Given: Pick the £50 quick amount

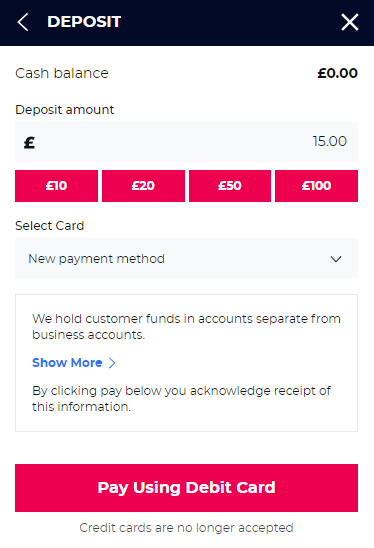Looking at the screenshot, I should coord(230,186).
